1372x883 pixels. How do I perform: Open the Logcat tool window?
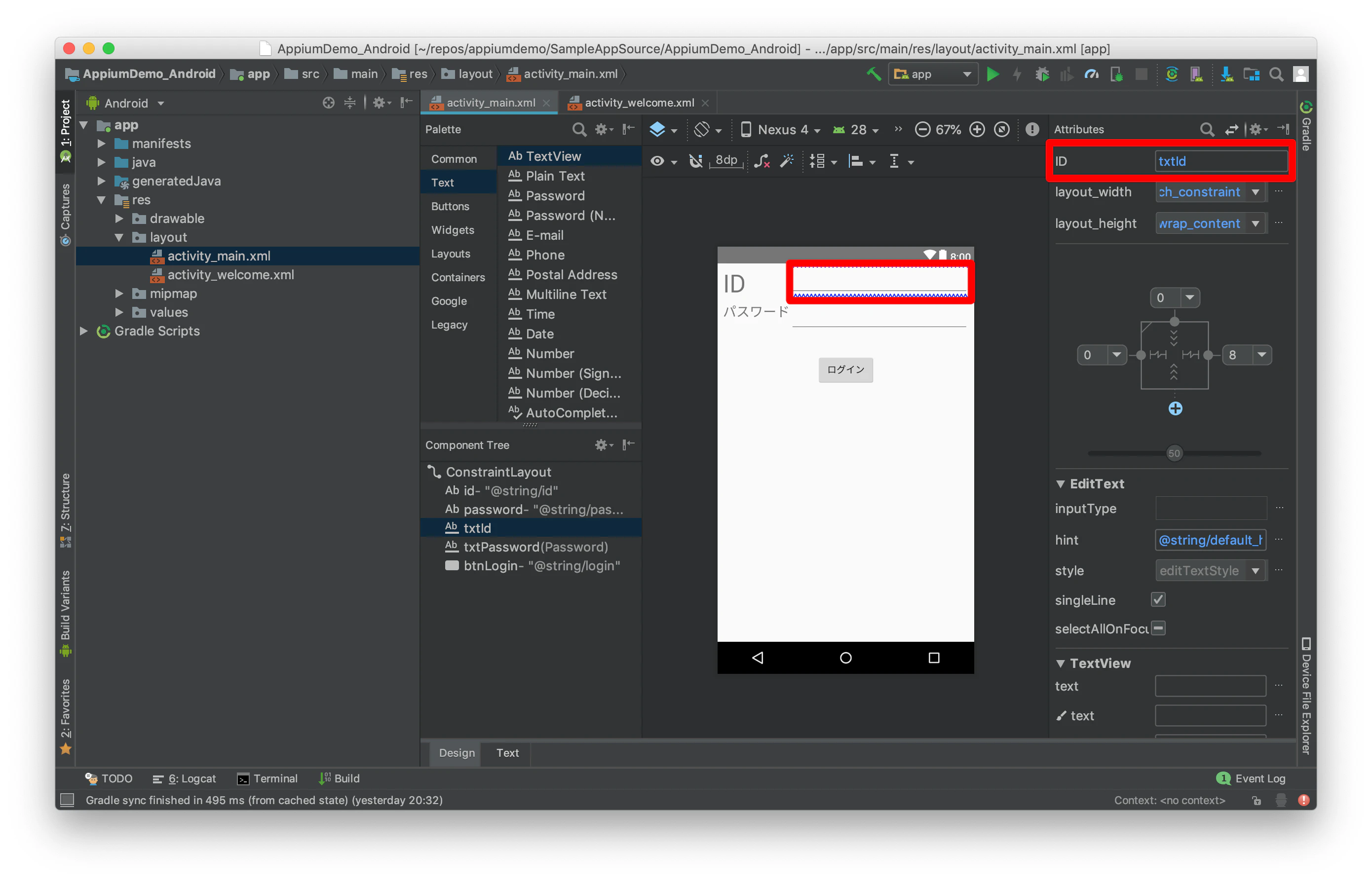(185, 778)
